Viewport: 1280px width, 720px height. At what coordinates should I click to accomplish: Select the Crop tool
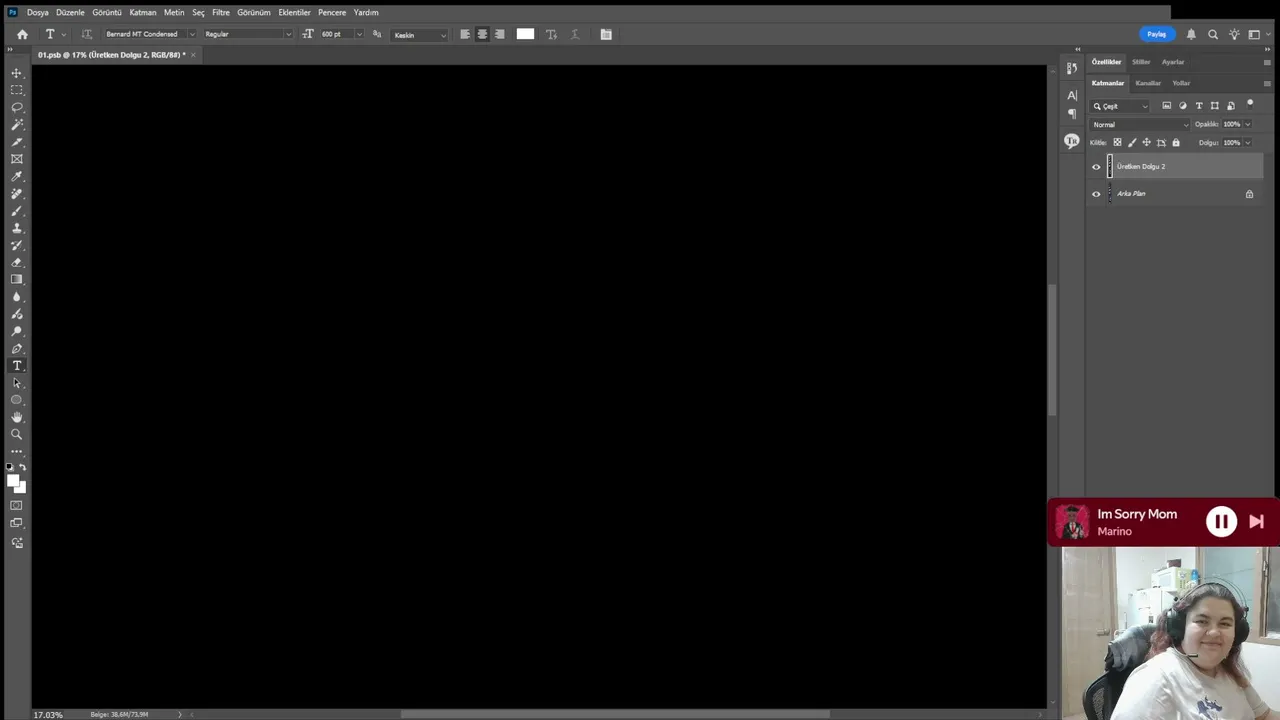point(17,142)
